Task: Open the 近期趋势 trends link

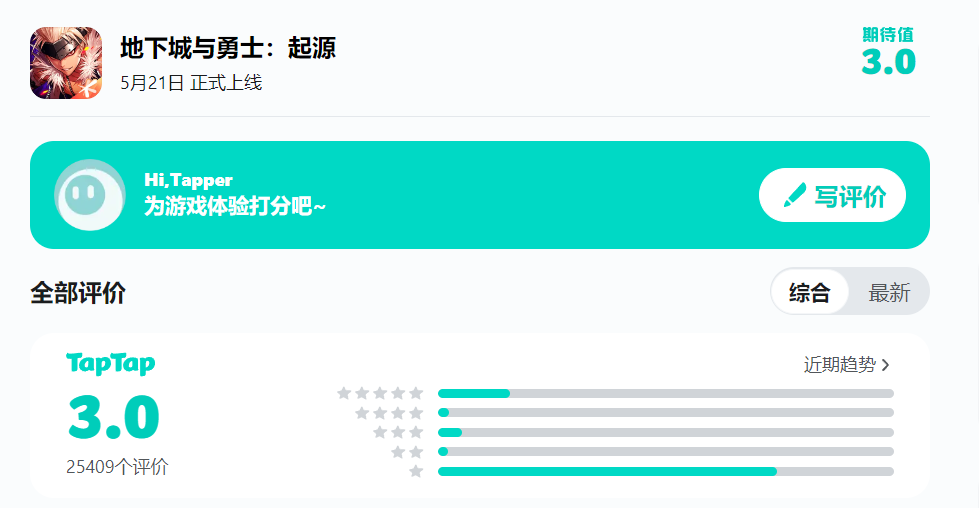Action: click(x=840, y=365)
